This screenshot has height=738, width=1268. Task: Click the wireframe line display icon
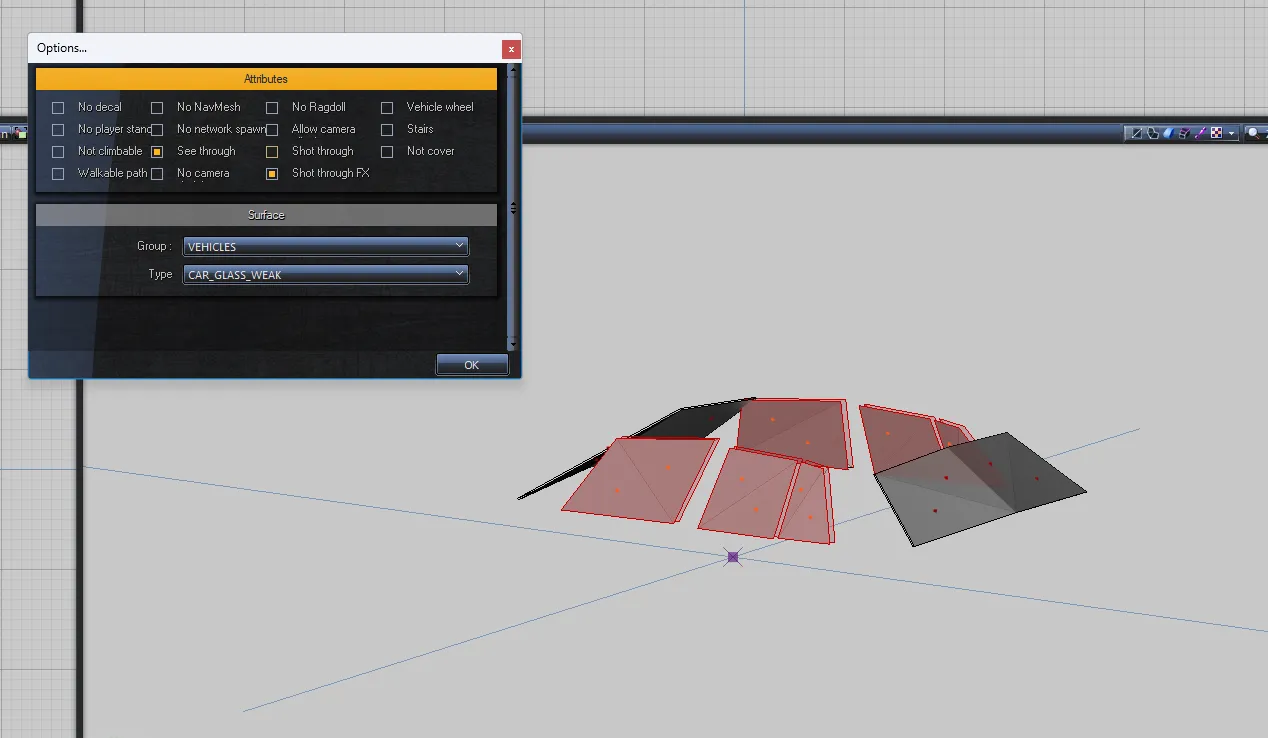click(x=1136, y=133)
